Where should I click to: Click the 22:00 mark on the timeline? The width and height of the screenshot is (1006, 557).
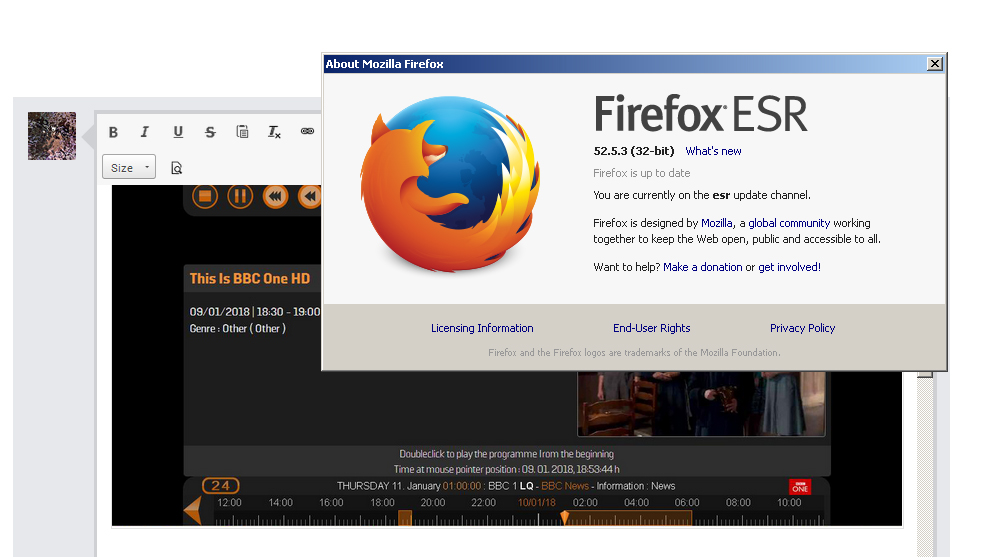(484, 502)
